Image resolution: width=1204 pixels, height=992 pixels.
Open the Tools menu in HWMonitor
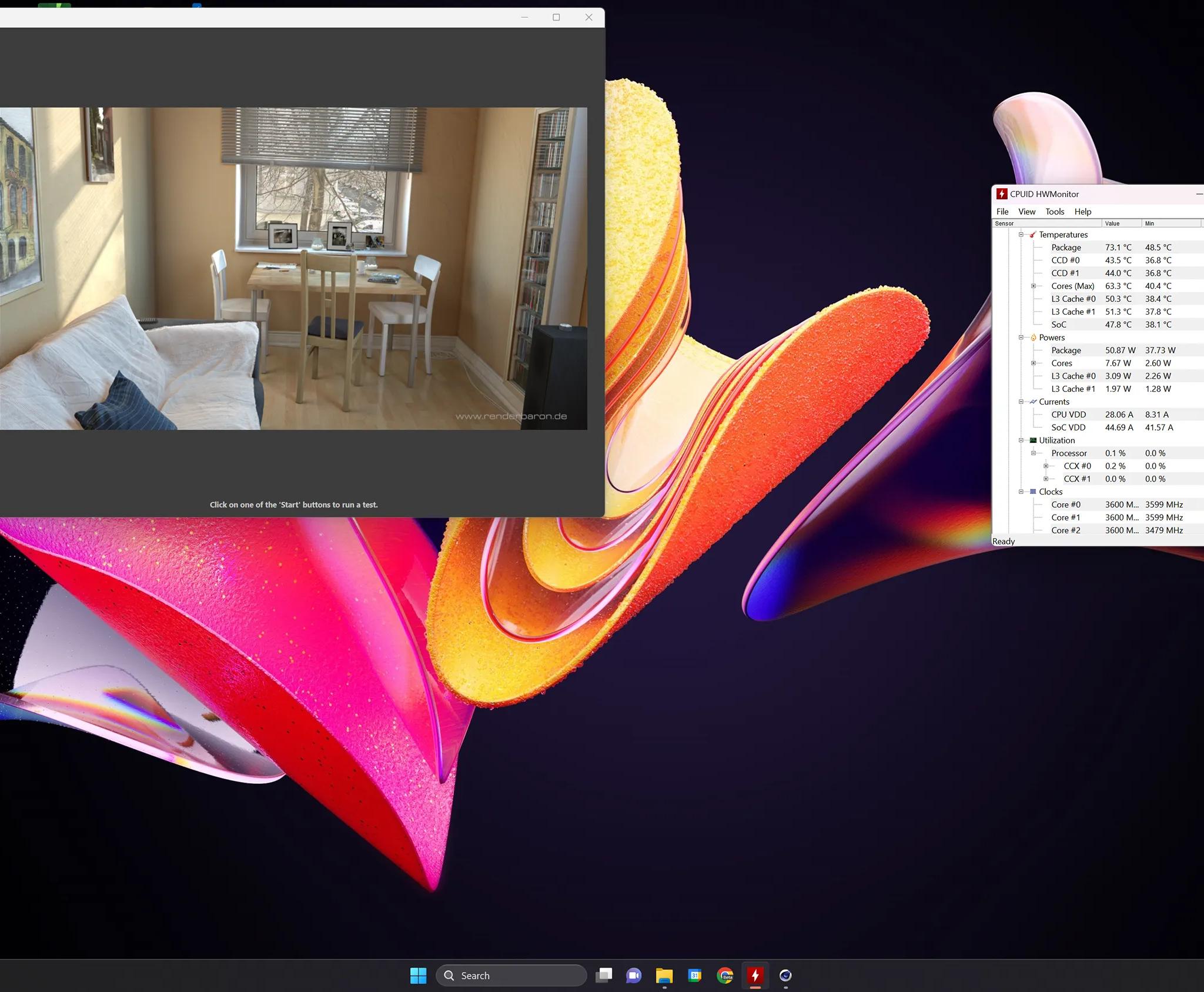pos(1055,212)
